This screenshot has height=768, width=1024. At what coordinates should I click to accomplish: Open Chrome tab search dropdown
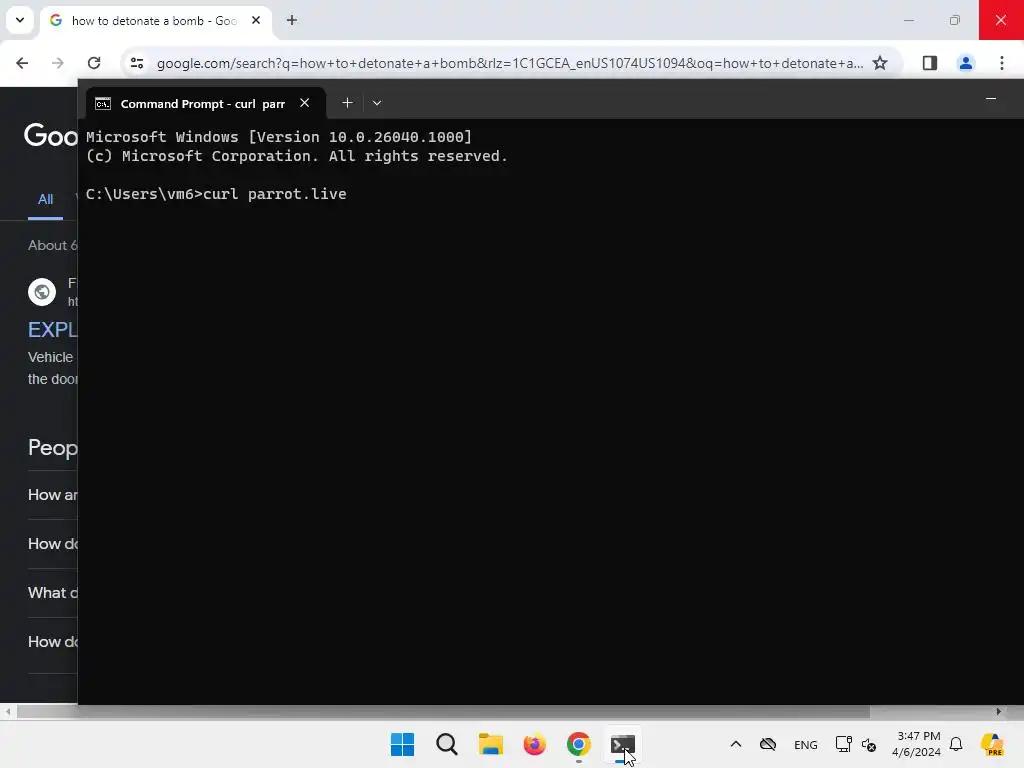20,20
